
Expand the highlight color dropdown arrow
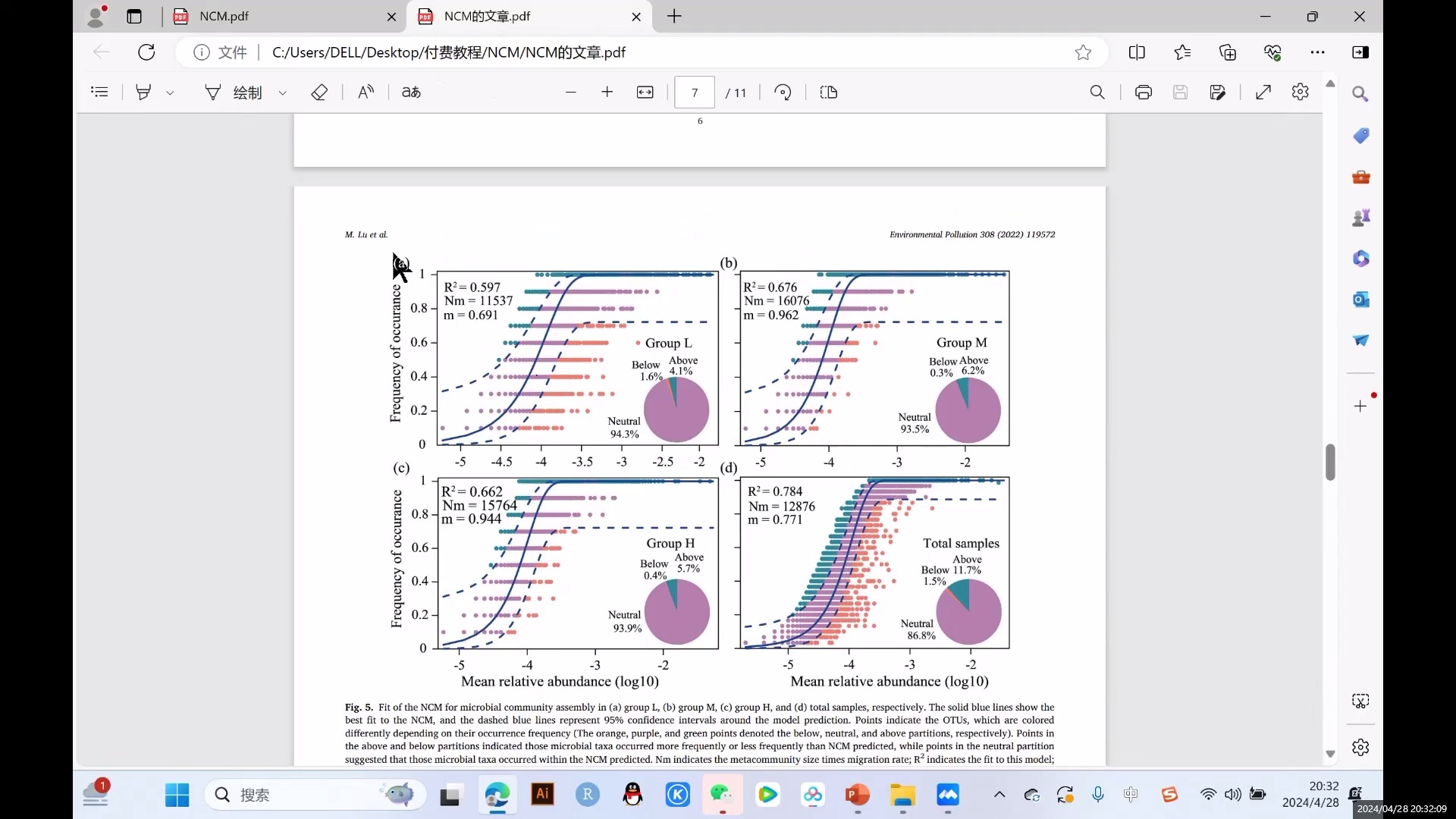pyautogui.click(x=170, y=93)
